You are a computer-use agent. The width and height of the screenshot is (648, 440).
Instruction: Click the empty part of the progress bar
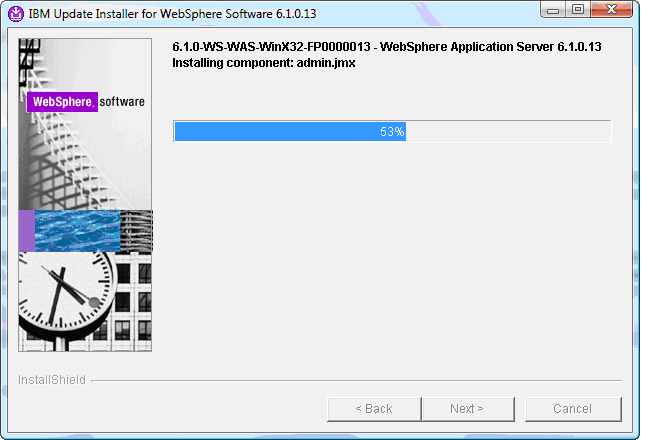point(508,131)
